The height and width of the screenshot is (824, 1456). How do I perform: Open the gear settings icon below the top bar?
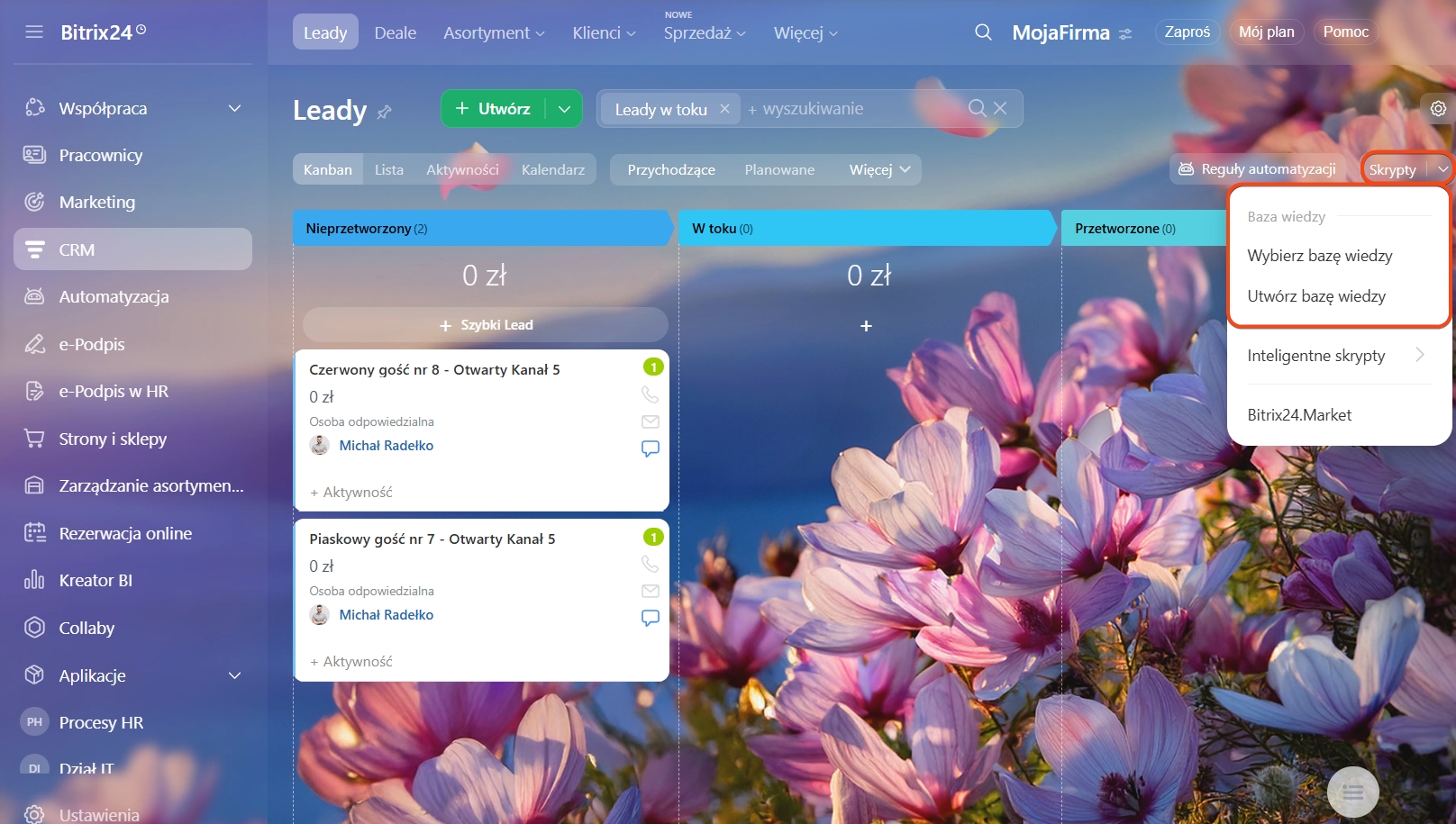pyautogui.click(x=1438, y=109)
